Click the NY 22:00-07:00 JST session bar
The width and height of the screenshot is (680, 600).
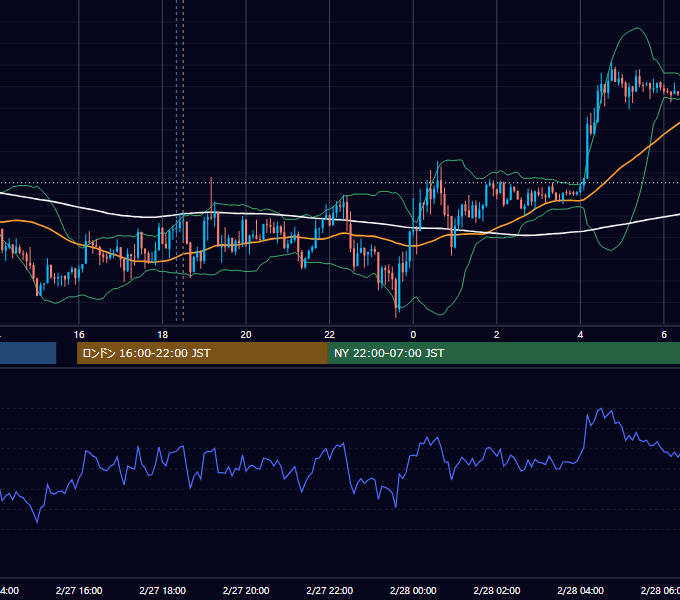click(x=503, y=353)
